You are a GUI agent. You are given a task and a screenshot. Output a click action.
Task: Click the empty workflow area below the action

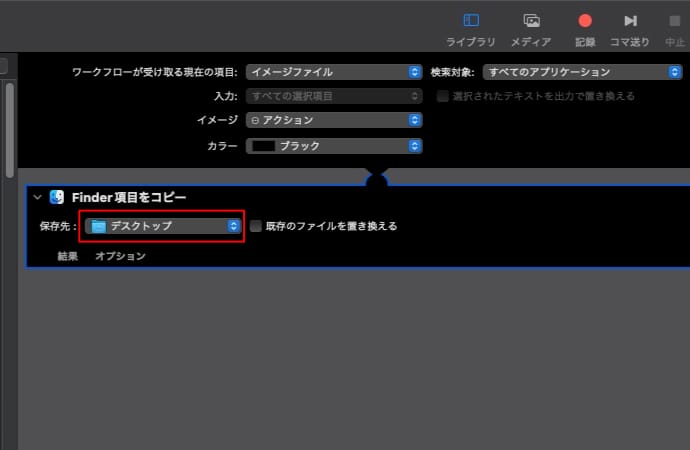[x=350, y=360]
